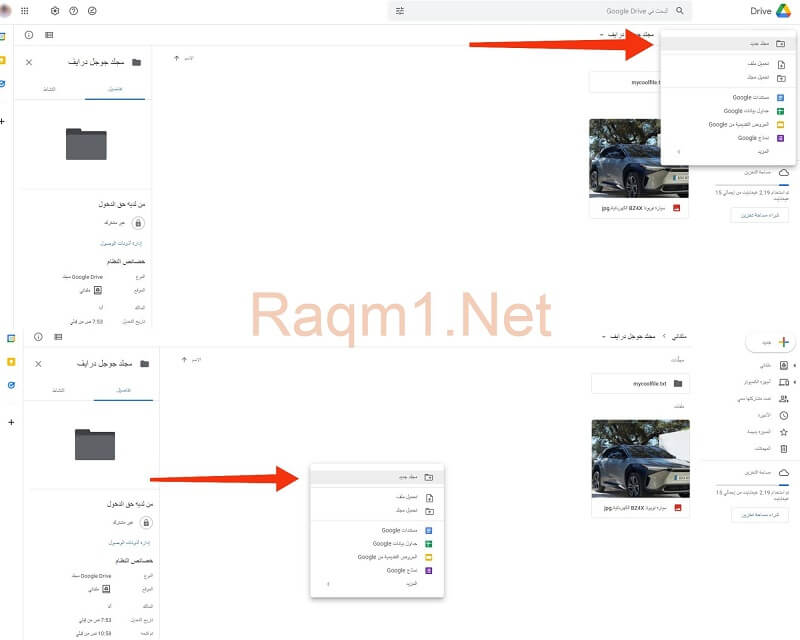Expand the My Drive (ملفاتي) sidebar tree arrow
This screenshot has height=640, width=800.
[x=795, y=366]
